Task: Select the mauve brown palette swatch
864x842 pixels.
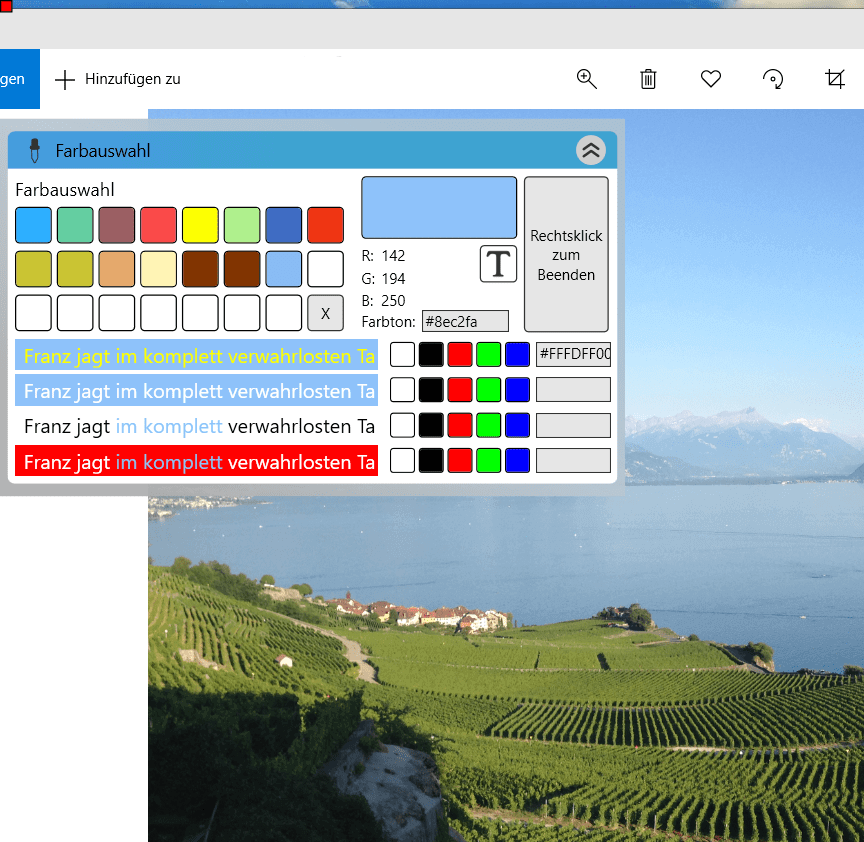Action: click(117, 225)
